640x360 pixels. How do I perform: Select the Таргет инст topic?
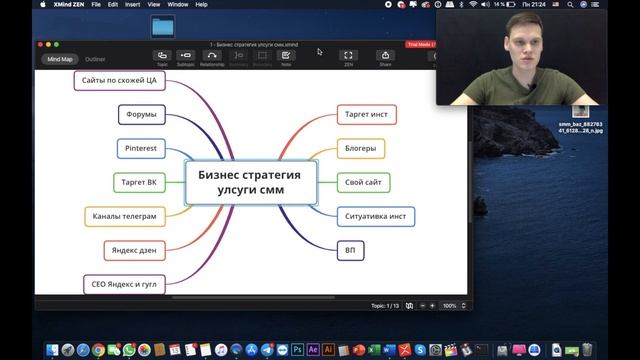pos(367,114)
